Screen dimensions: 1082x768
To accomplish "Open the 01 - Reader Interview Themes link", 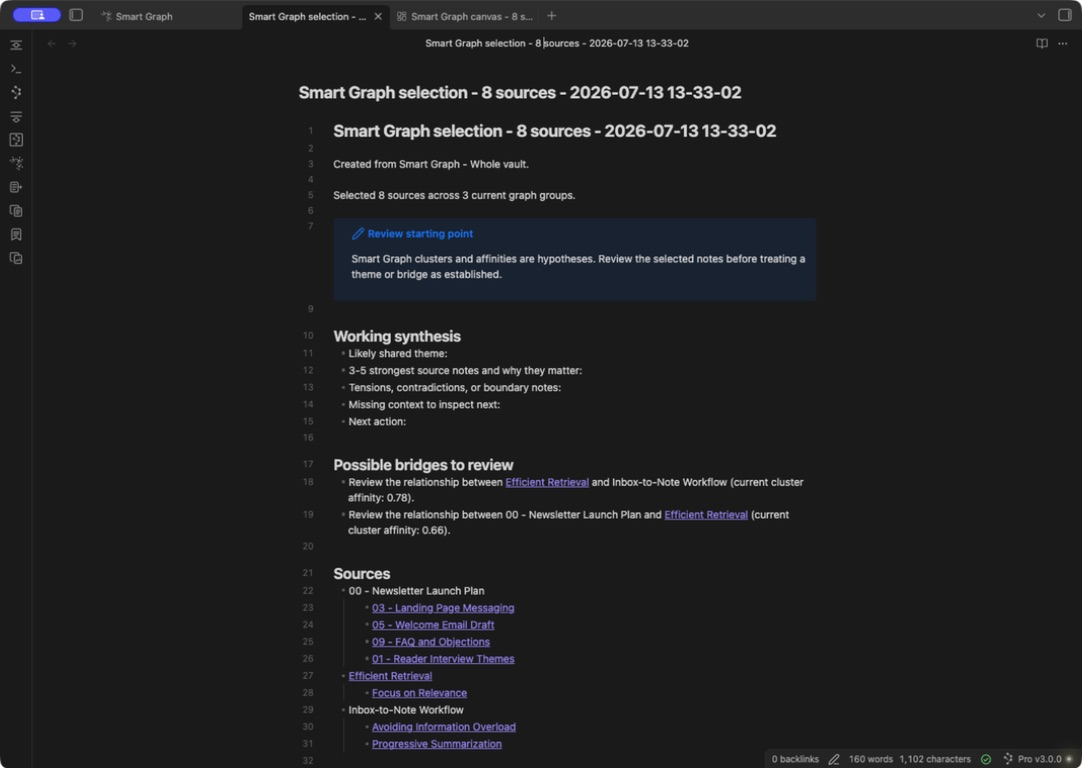I will point(443,659).
